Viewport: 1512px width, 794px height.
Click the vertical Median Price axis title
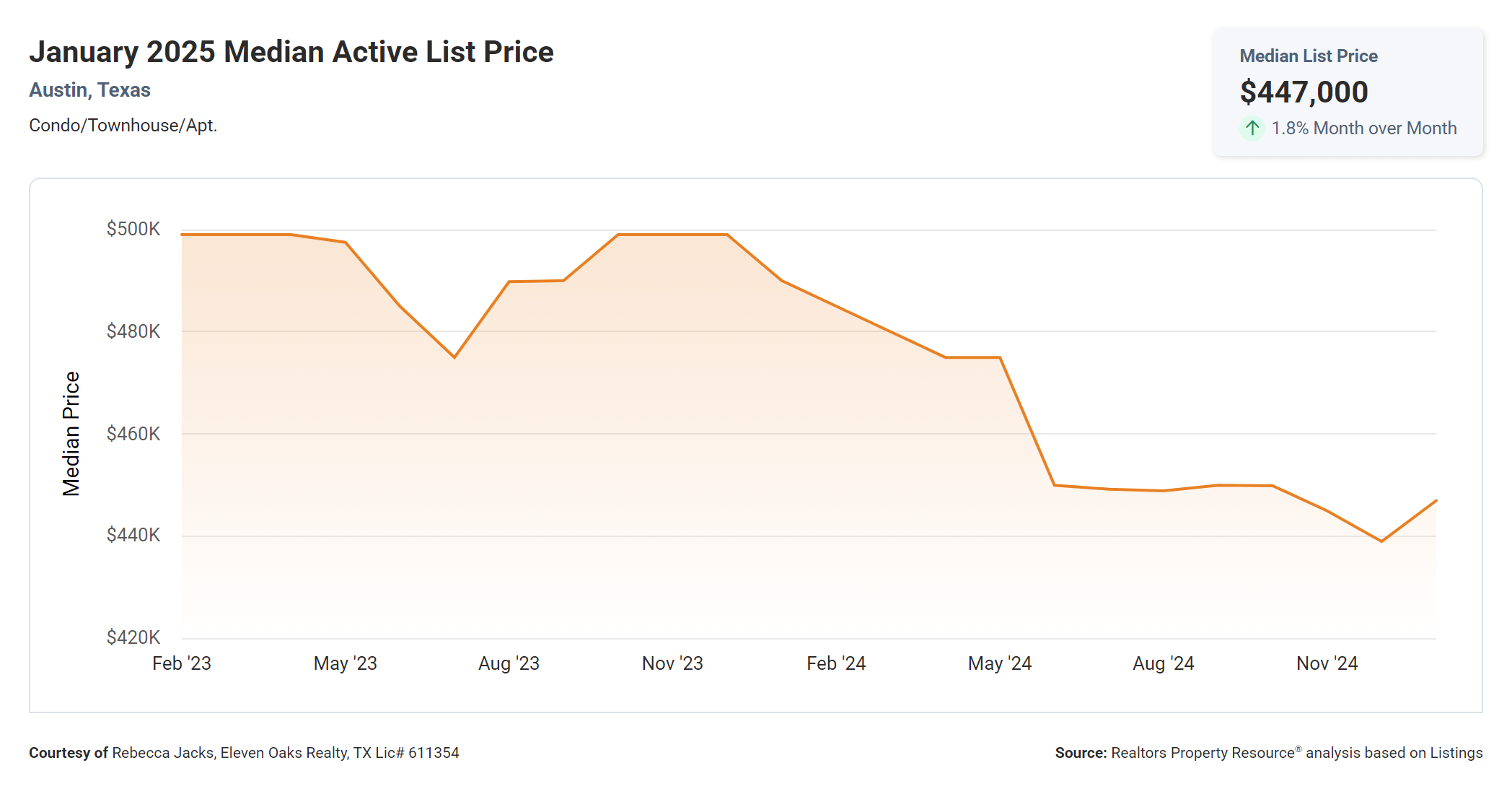click(71, 434)
